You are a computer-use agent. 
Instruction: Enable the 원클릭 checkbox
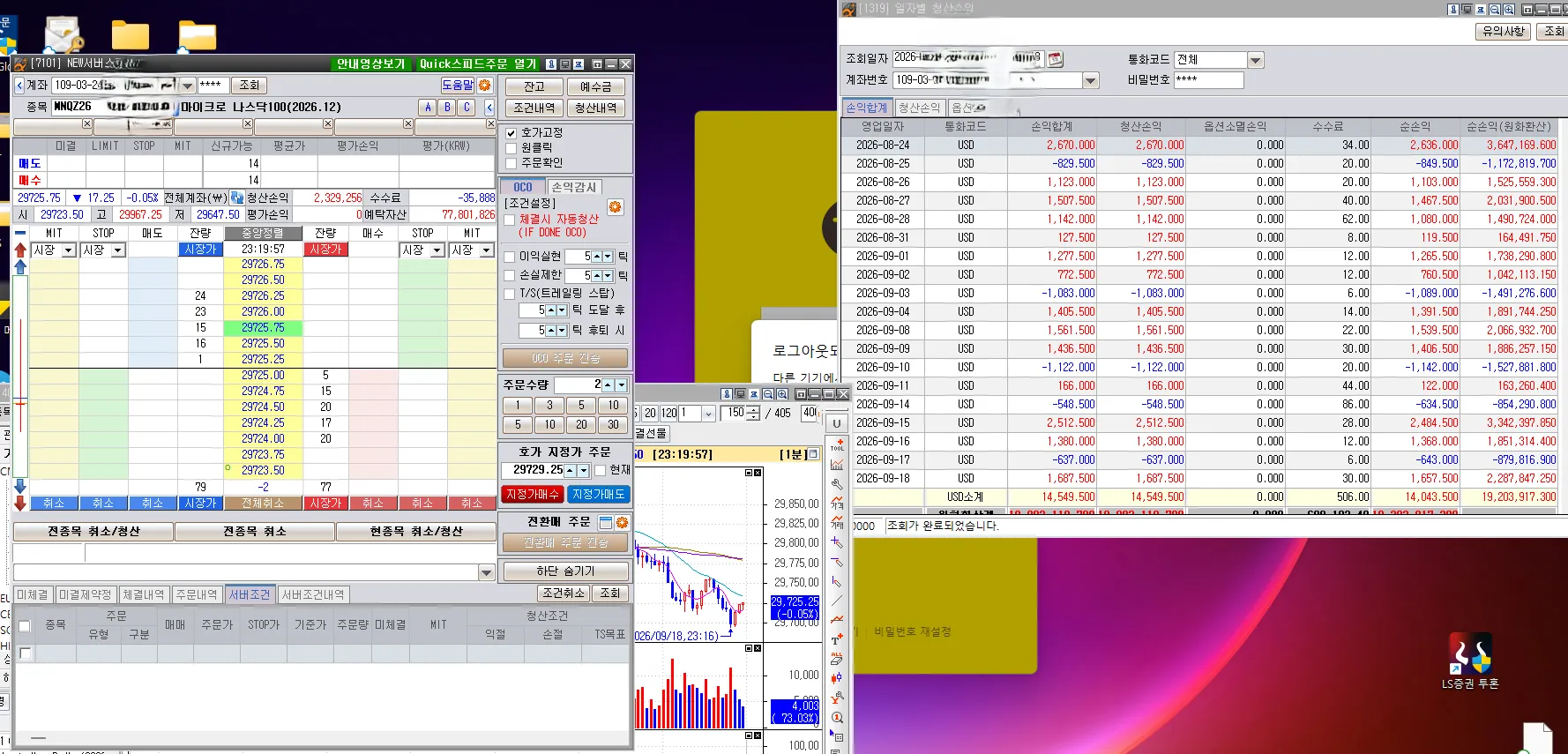(x=511, y=148)
